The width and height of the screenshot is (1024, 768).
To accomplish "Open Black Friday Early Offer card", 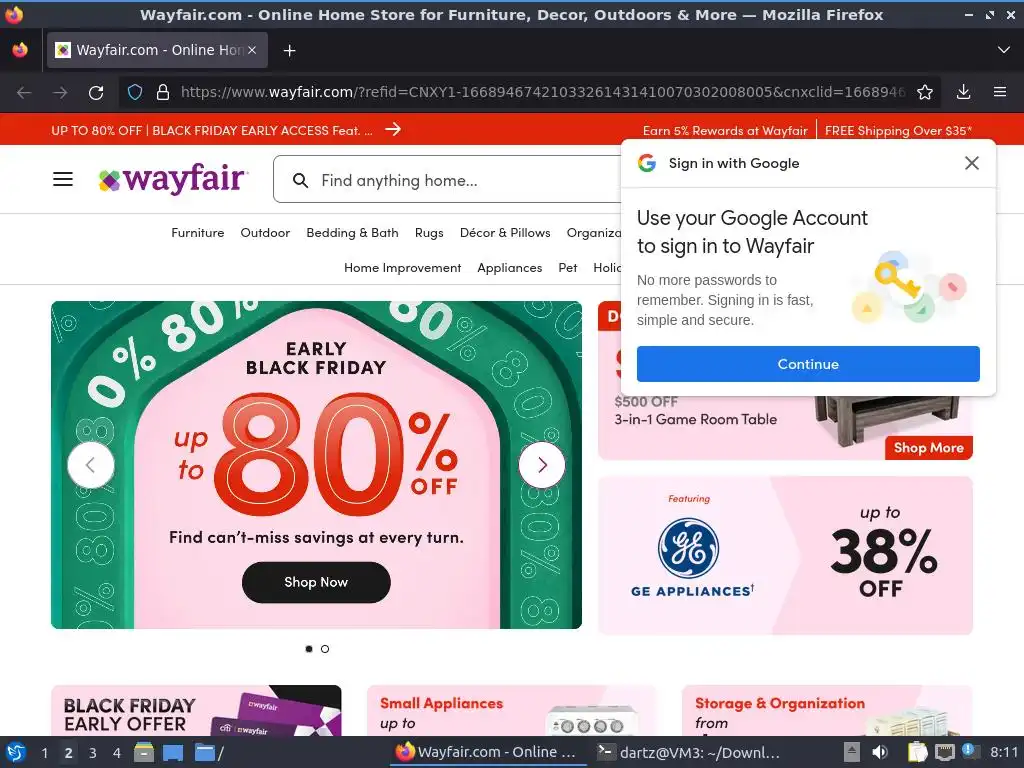I will (x=196, y=711).
